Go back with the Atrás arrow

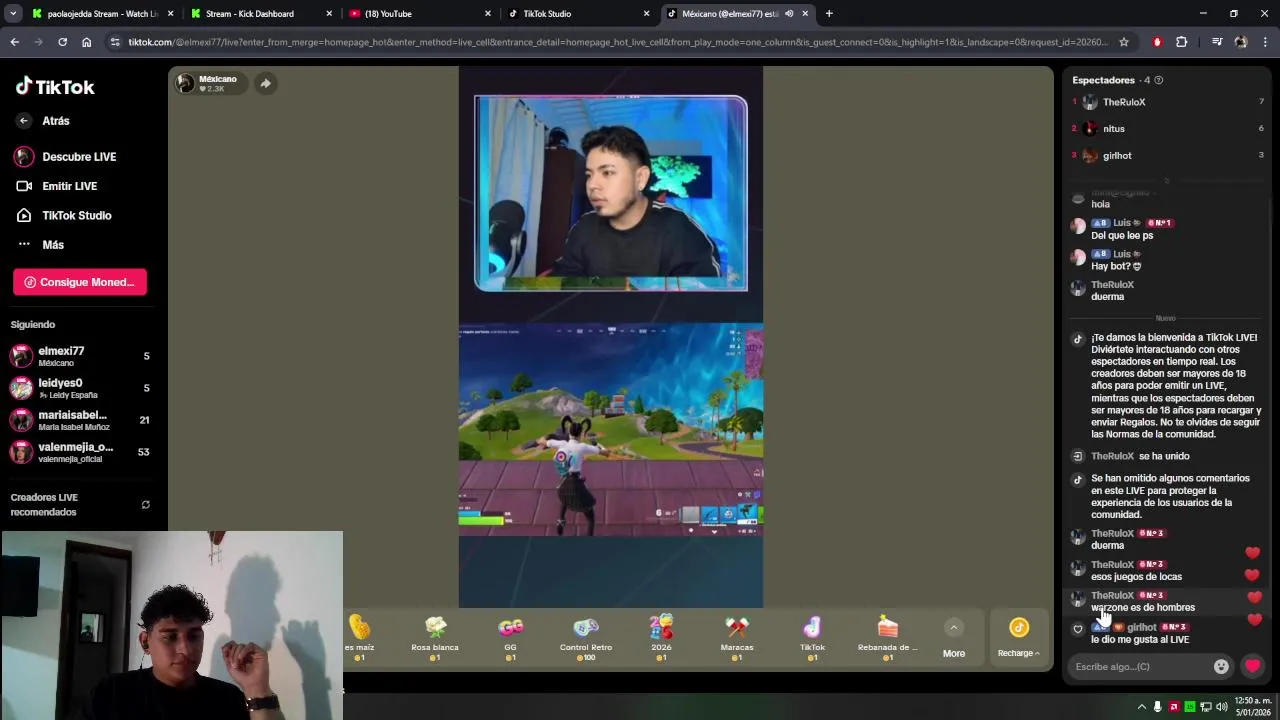(24, 121)
